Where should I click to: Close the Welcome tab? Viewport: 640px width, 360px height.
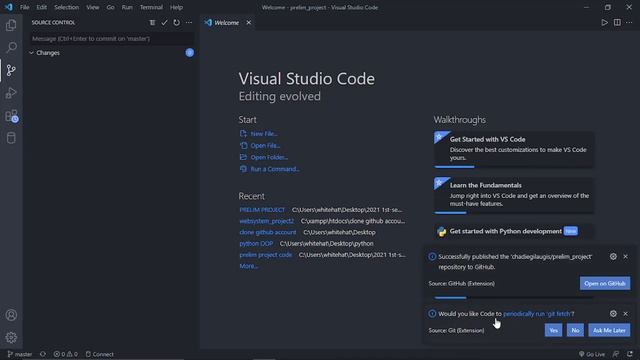tap(249, 22)
